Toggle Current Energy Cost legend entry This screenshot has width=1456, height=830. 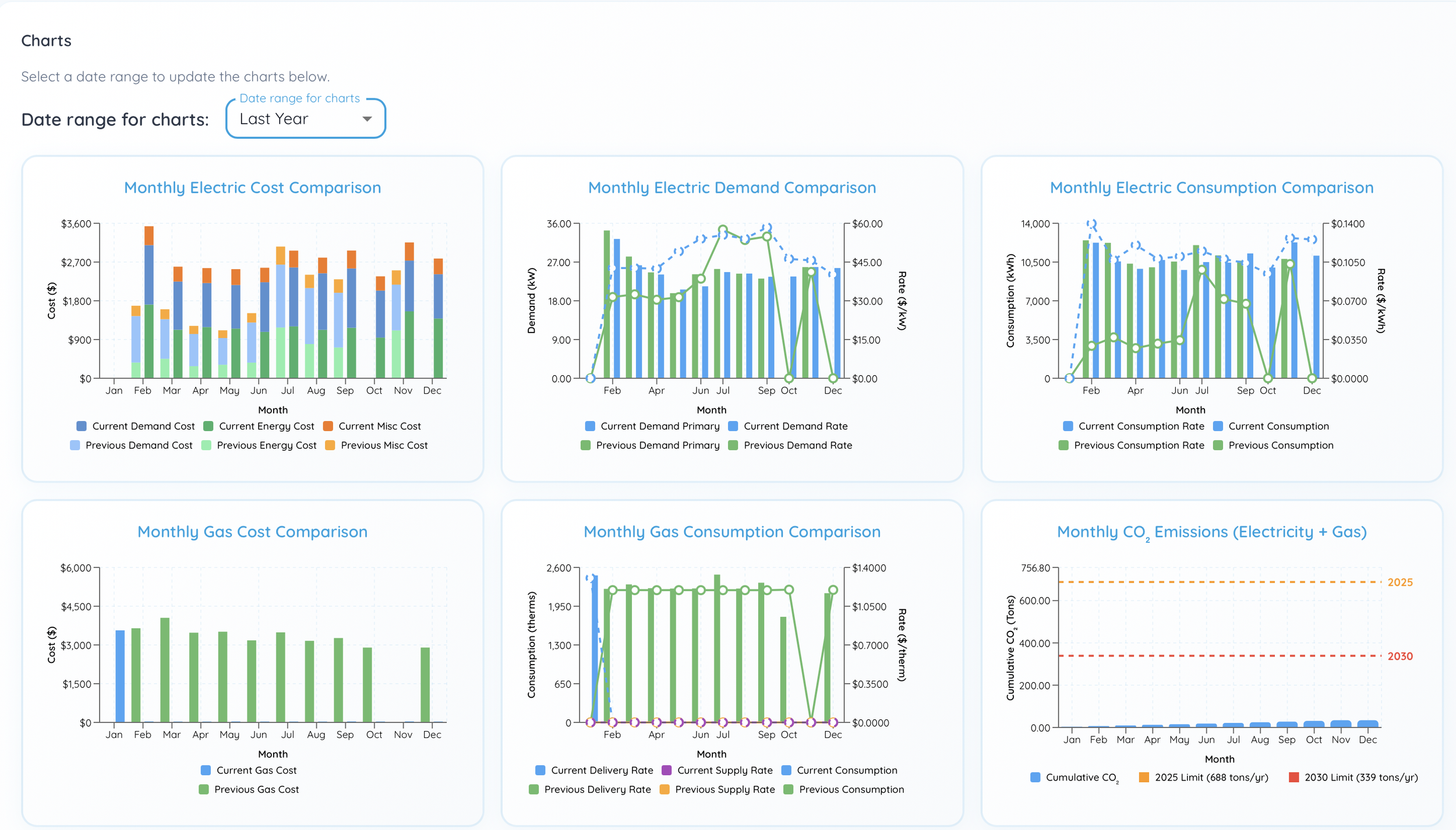click(x=266, y=426)
